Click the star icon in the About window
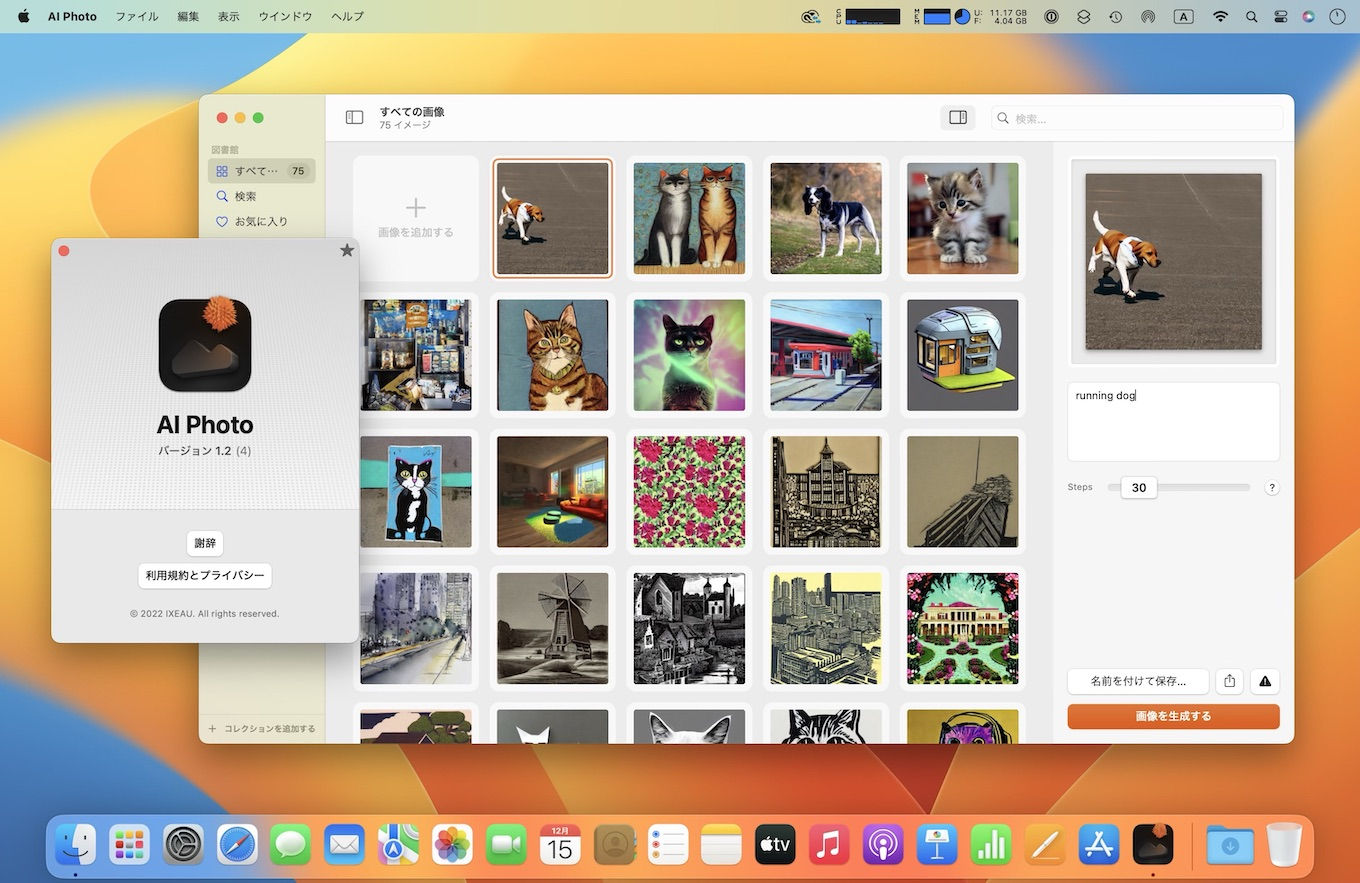 pyautogui.click(x=347, y=250)
